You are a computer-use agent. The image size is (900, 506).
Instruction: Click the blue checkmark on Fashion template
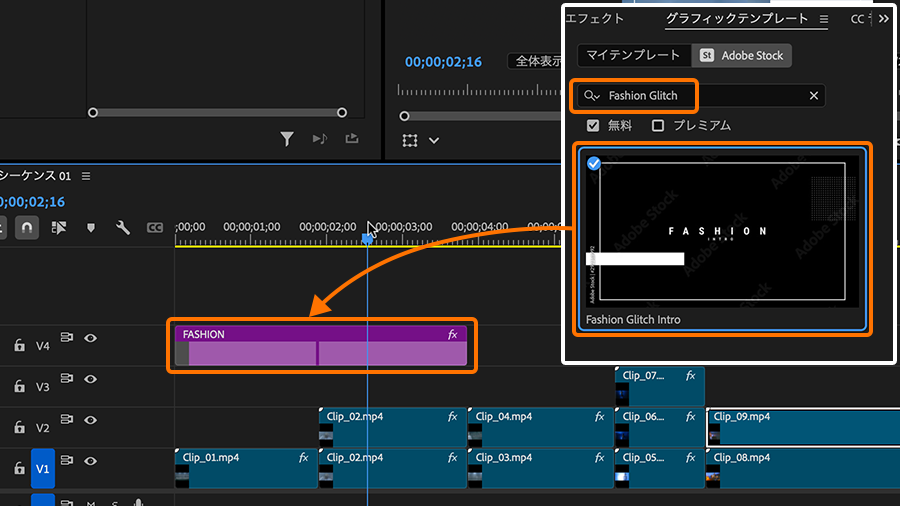tap(594, 164)
